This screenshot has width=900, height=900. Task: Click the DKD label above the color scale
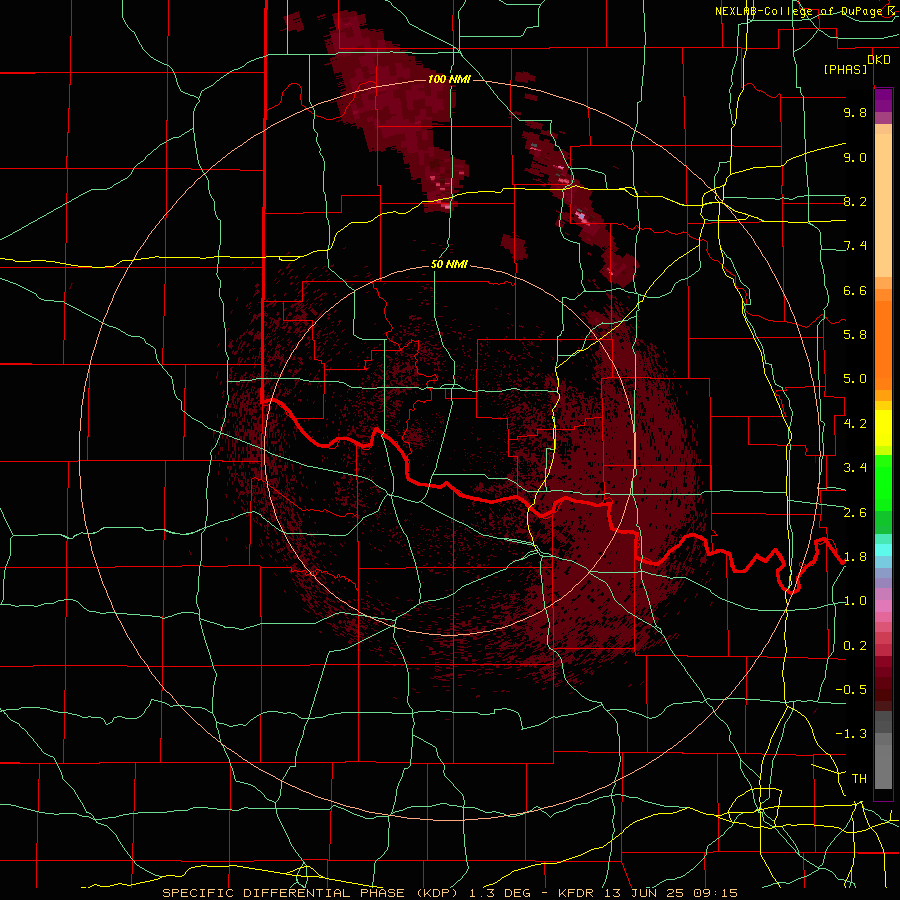879,59
